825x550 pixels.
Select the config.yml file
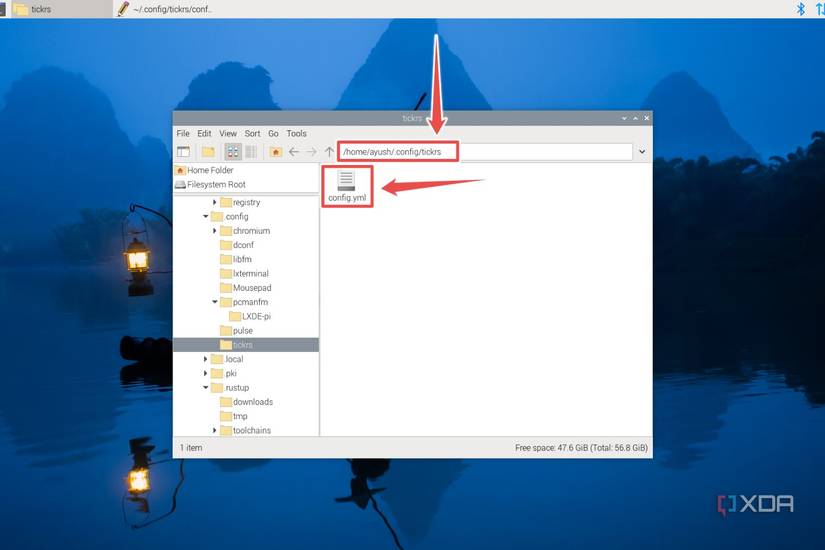[347, 186]
